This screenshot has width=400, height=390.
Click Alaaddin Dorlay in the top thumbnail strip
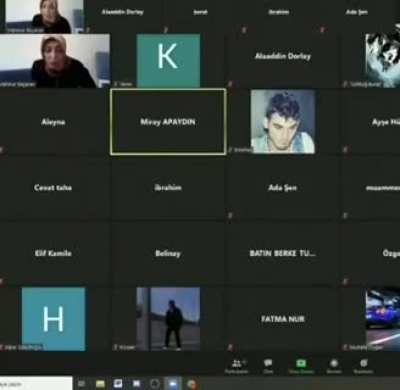pos(123,13)
